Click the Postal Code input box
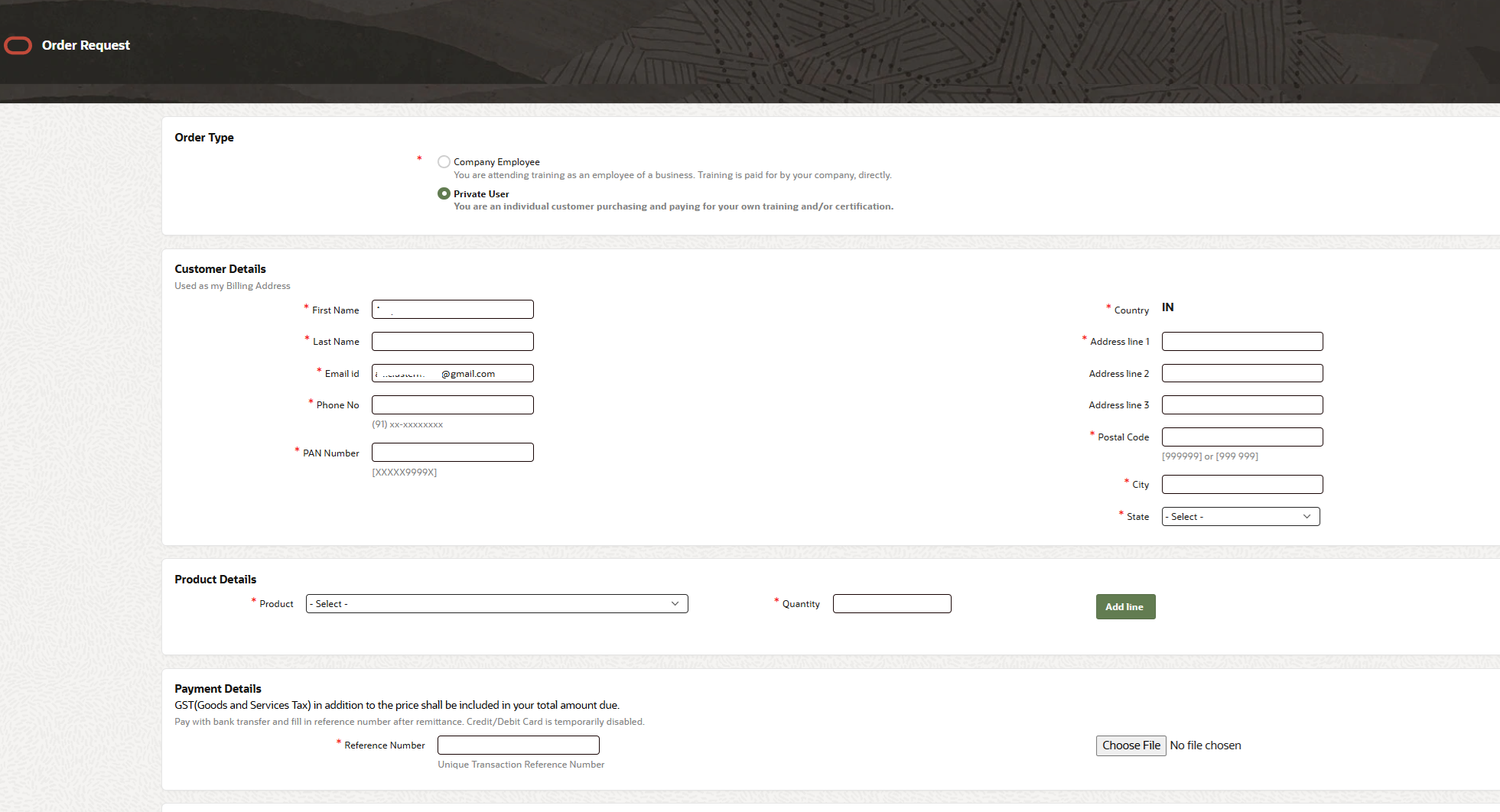This screenshot has height=812, width=1500. pyautogui.click(x=1241, y=437)
